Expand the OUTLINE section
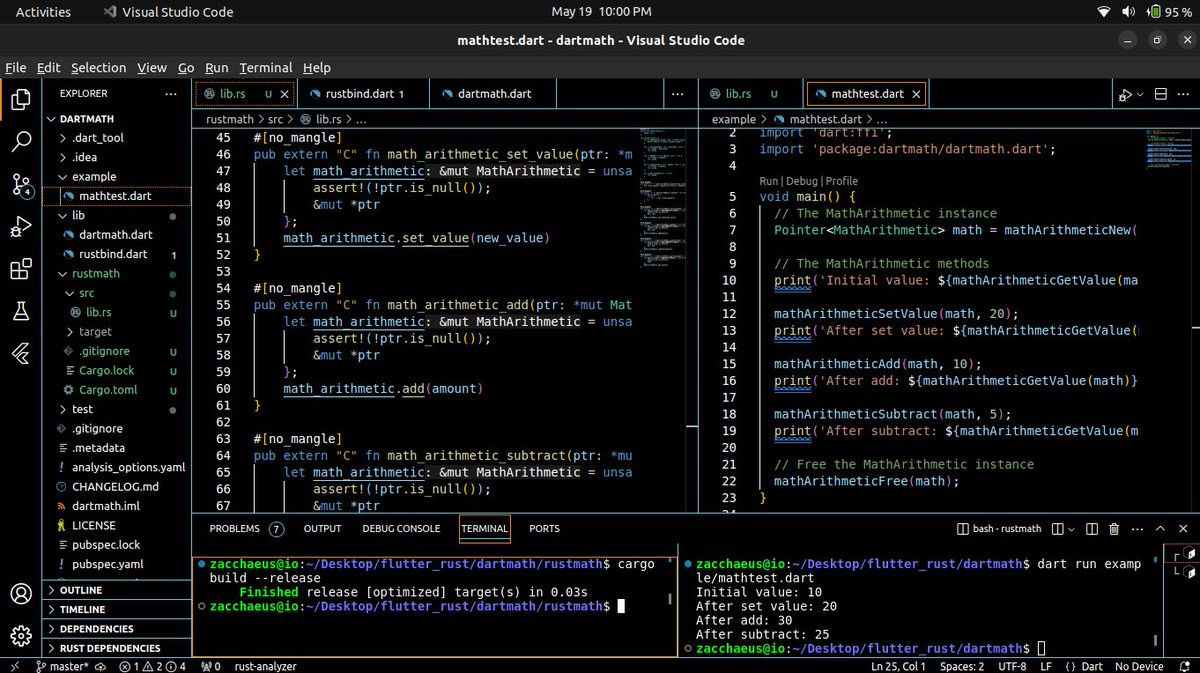Image resolution: width=1200 pixels, height=673 pixels. tap(115, 590)
